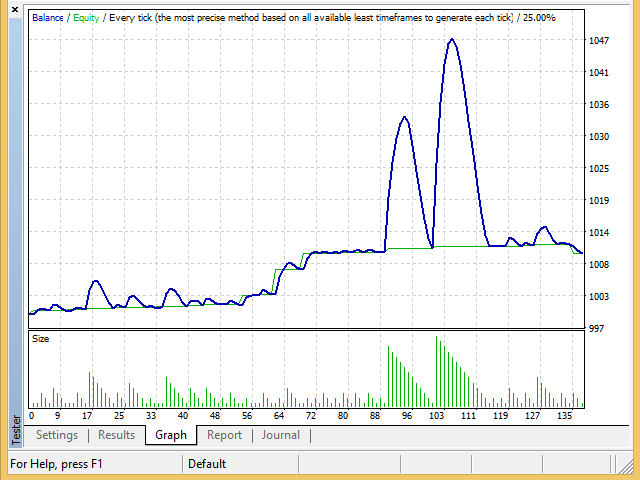Open the Settings tab
640x480 pixels.
(x=57, y=435)
